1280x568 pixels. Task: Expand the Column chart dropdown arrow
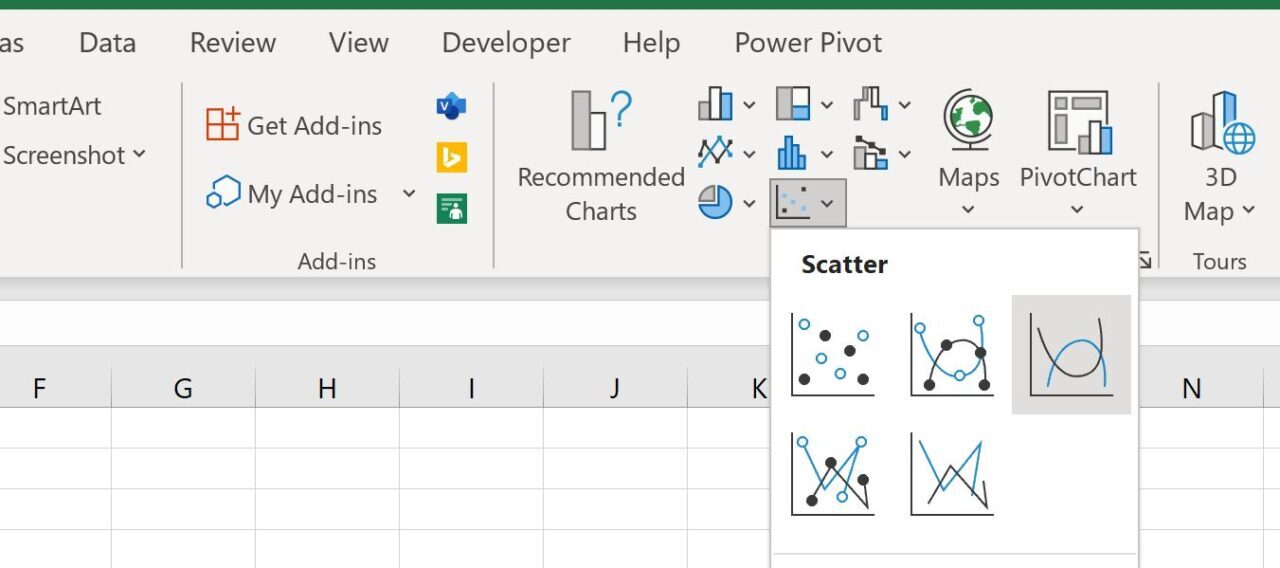749,104
